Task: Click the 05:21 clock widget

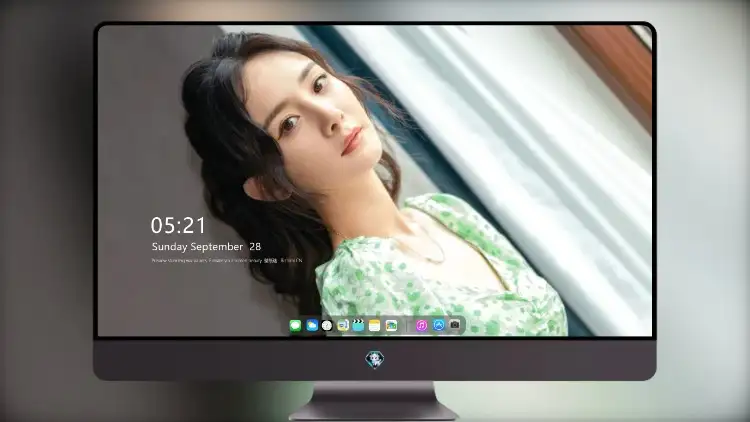Action: 178,225
